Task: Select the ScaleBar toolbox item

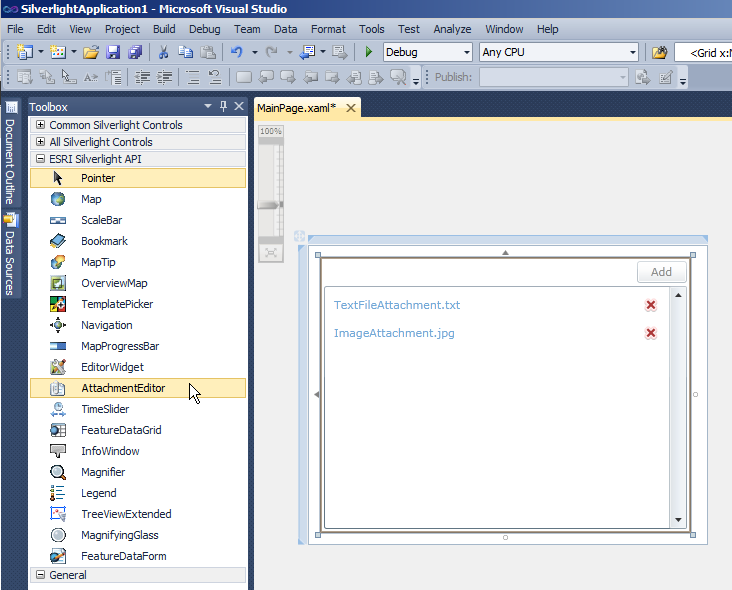Action: 138,220
